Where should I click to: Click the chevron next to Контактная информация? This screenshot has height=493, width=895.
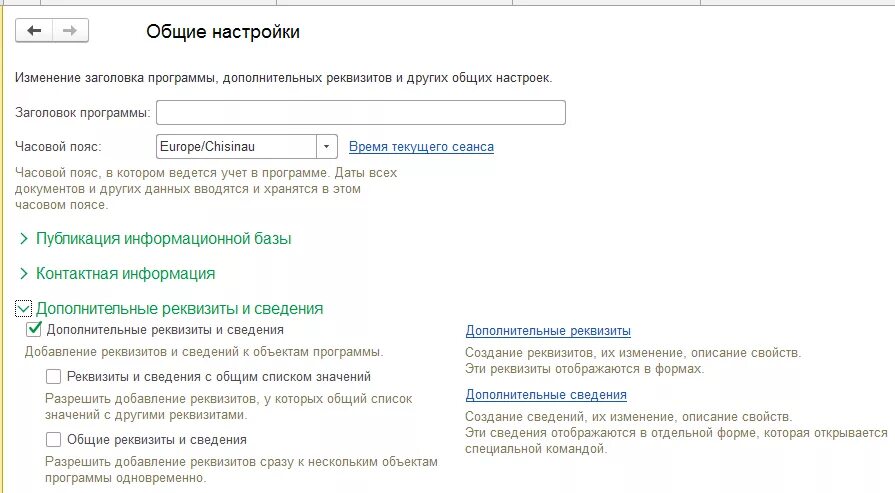pos(24,273)
